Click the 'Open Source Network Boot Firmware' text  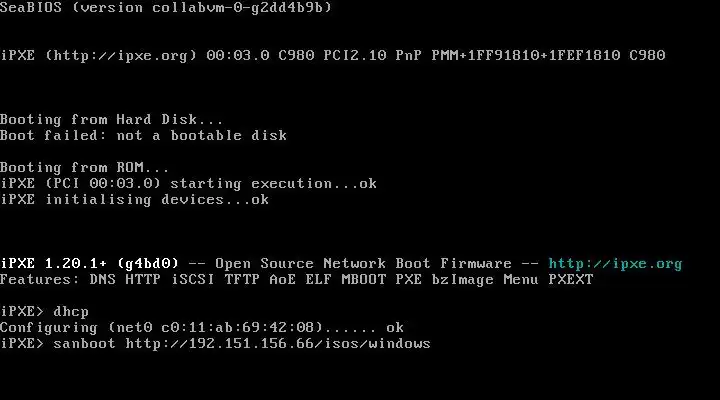click(363, 264)
